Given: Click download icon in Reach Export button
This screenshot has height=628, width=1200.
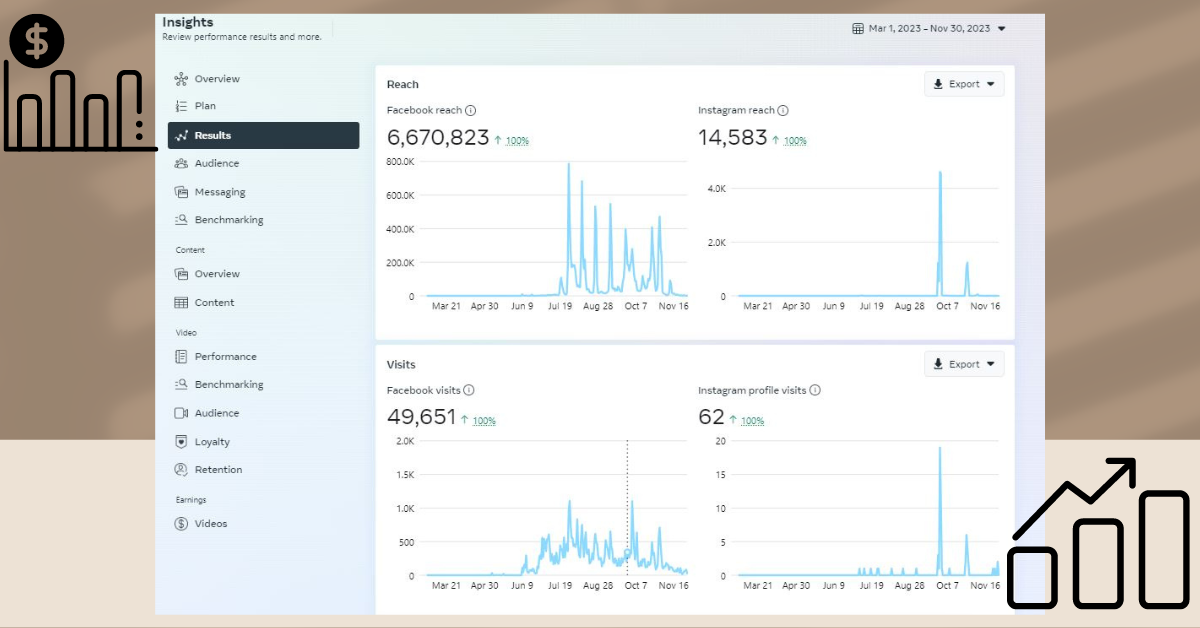Looking at the screenshot, I should click(938, 84).
